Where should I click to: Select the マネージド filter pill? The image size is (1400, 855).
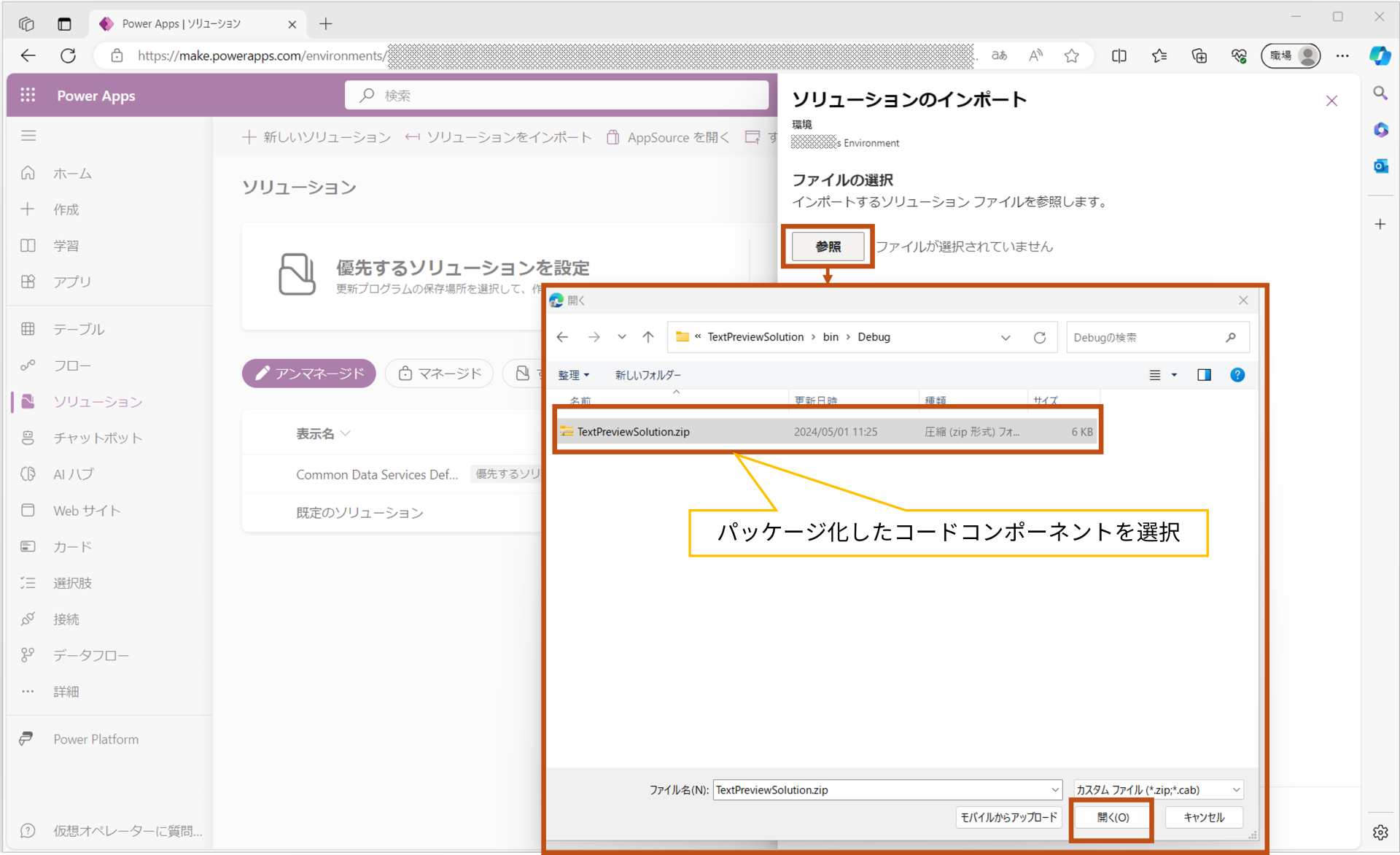tap(439, 374)
